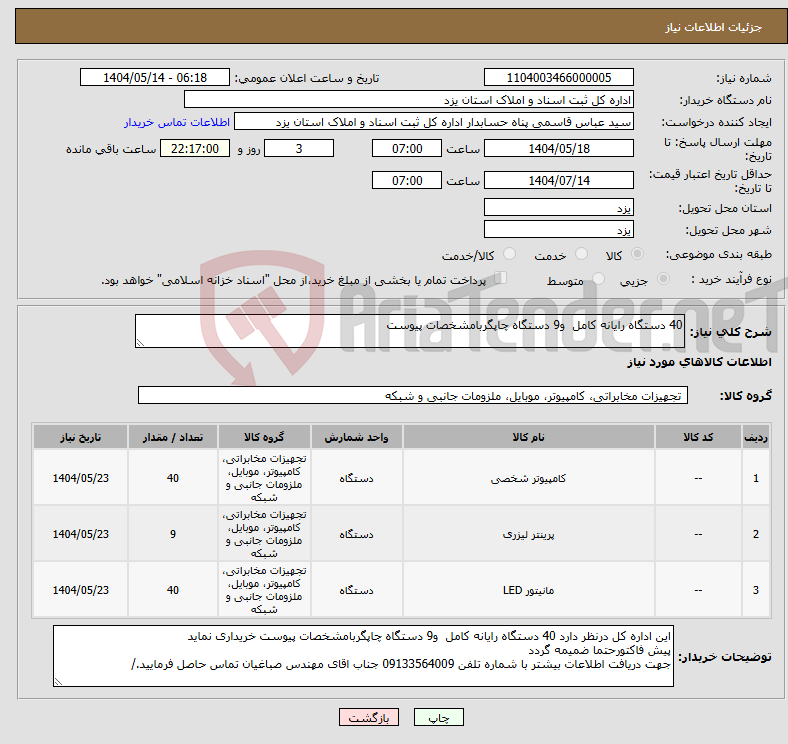Click the delivery province field یزد
The image size is (788, 744).
click(x=558, y=208)
